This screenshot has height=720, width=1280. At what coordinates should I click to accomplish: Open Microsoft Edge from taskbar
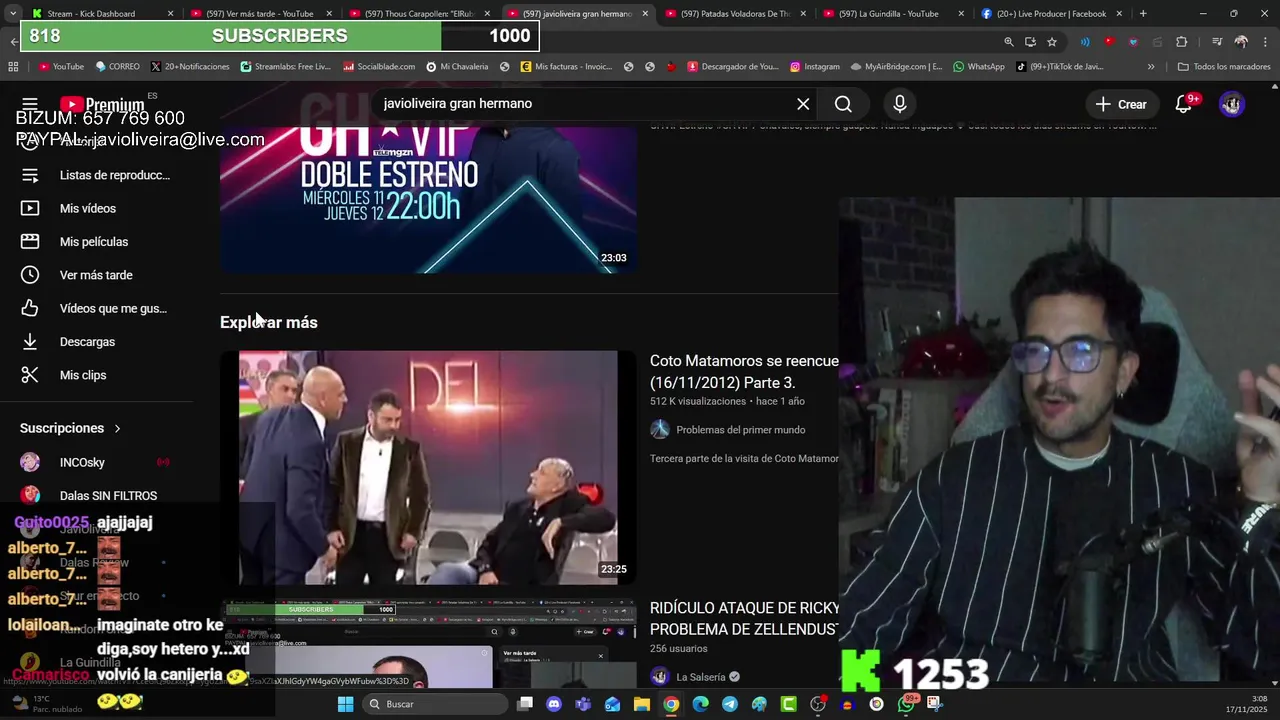click(x=700, y=704)
